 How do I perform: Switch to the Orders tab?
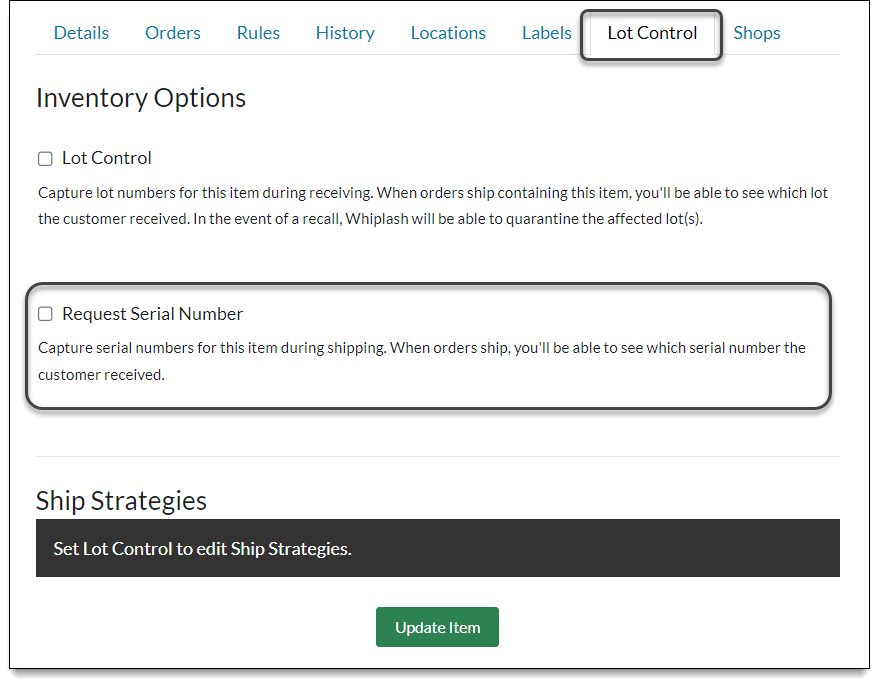click(x=173, y=33)
